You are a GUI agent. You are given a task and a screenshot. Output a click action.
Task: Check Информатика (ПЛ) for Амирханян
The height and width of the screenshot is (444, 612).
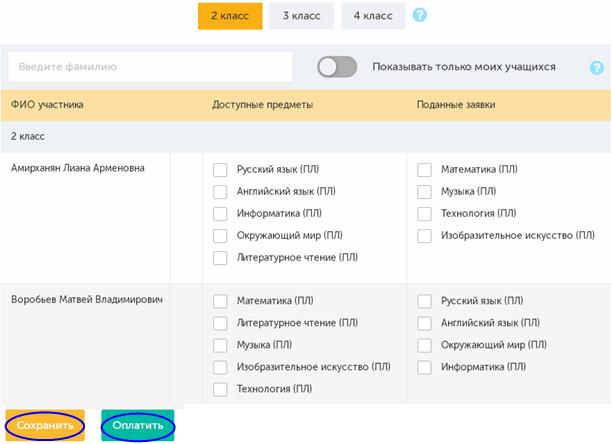(x=220, y=214)
